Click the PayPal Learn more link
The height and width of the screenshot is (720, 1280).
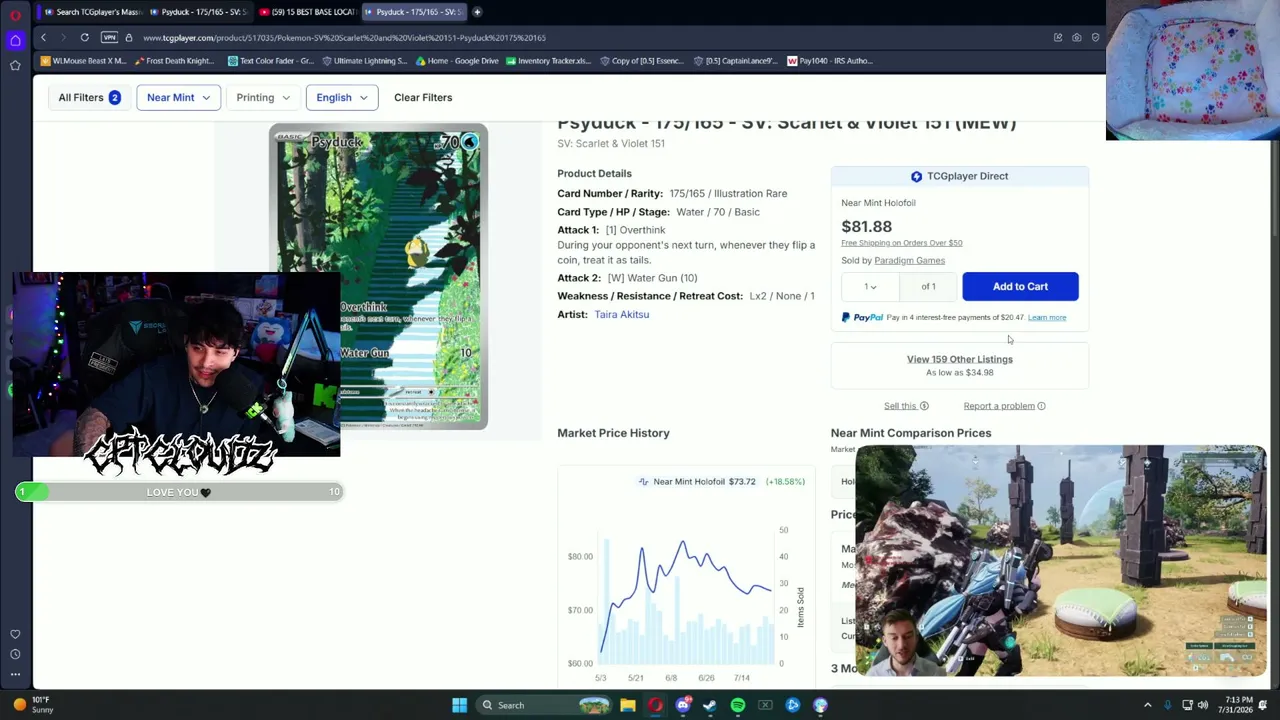pos(1047,318)
